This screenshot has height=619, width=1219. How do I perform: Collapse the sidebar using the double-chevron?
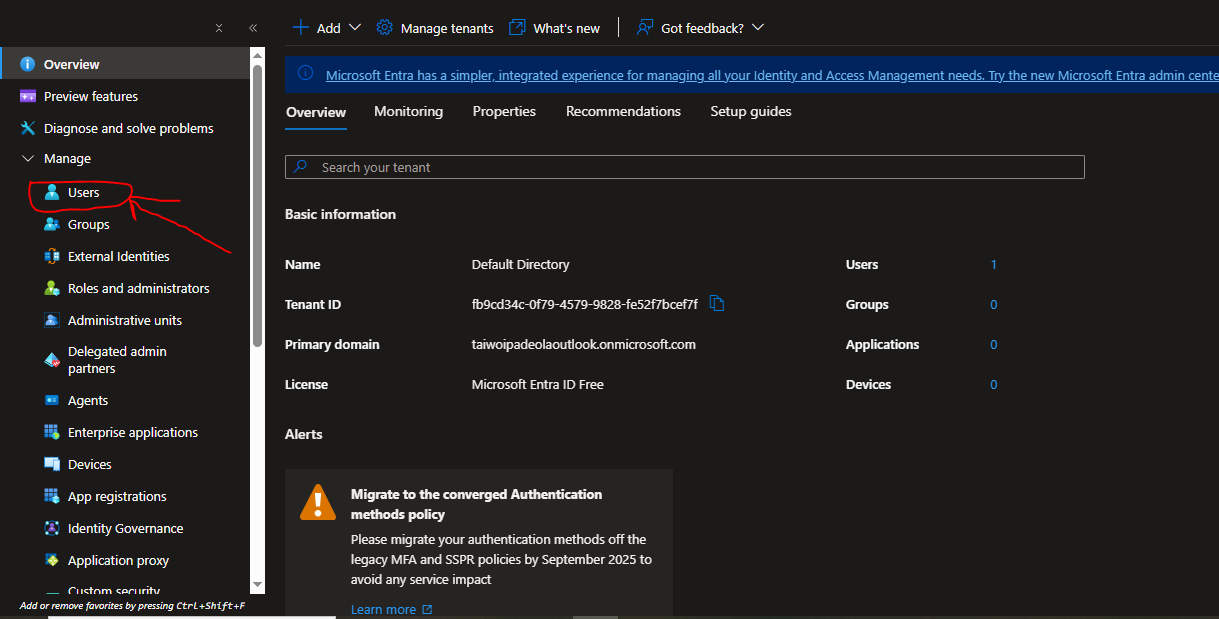click(253, 28)
